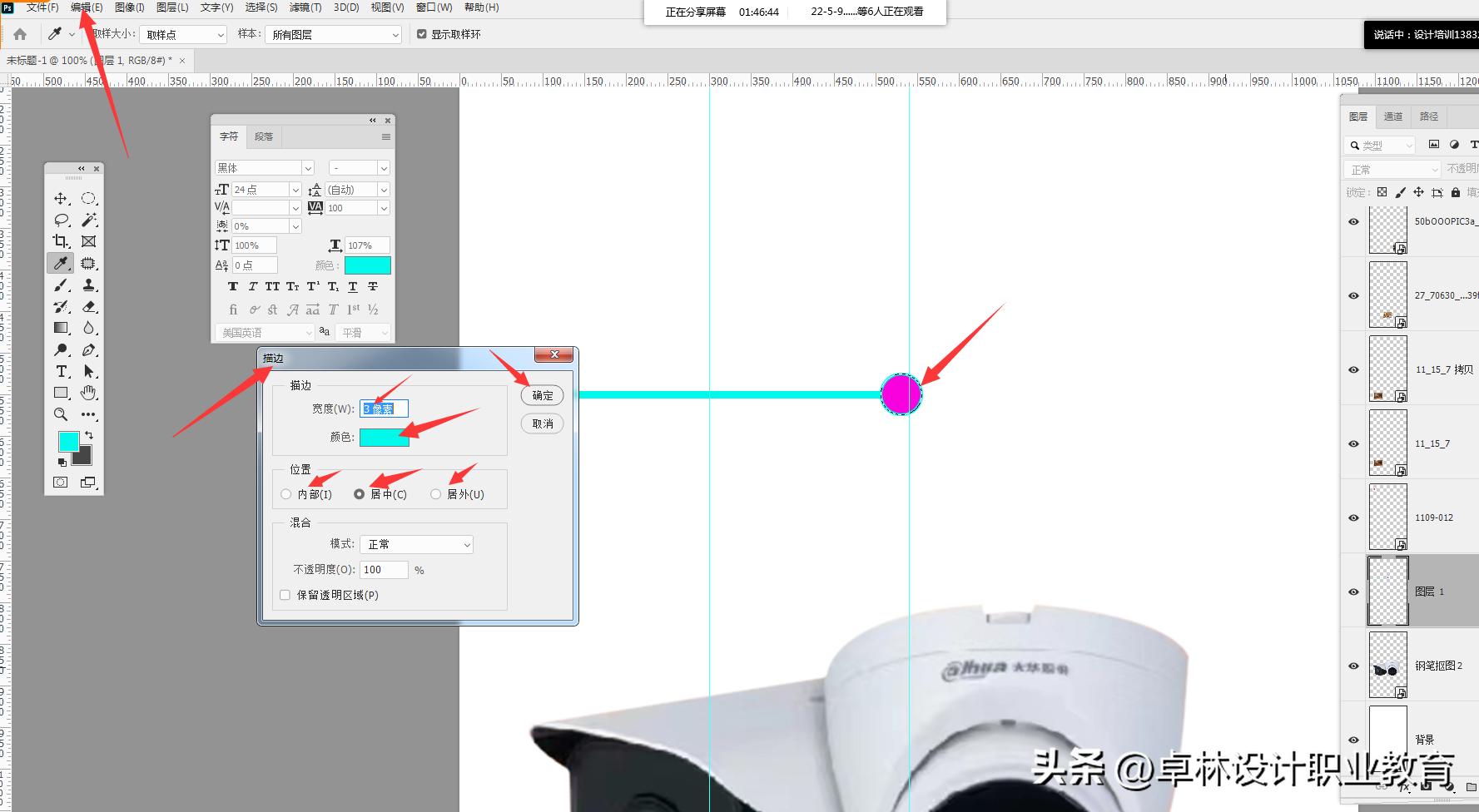Image resolution: width=1479 pixels, height=812 pixels.
Task: Open the Character panel menu
Action: coord(385,136)
